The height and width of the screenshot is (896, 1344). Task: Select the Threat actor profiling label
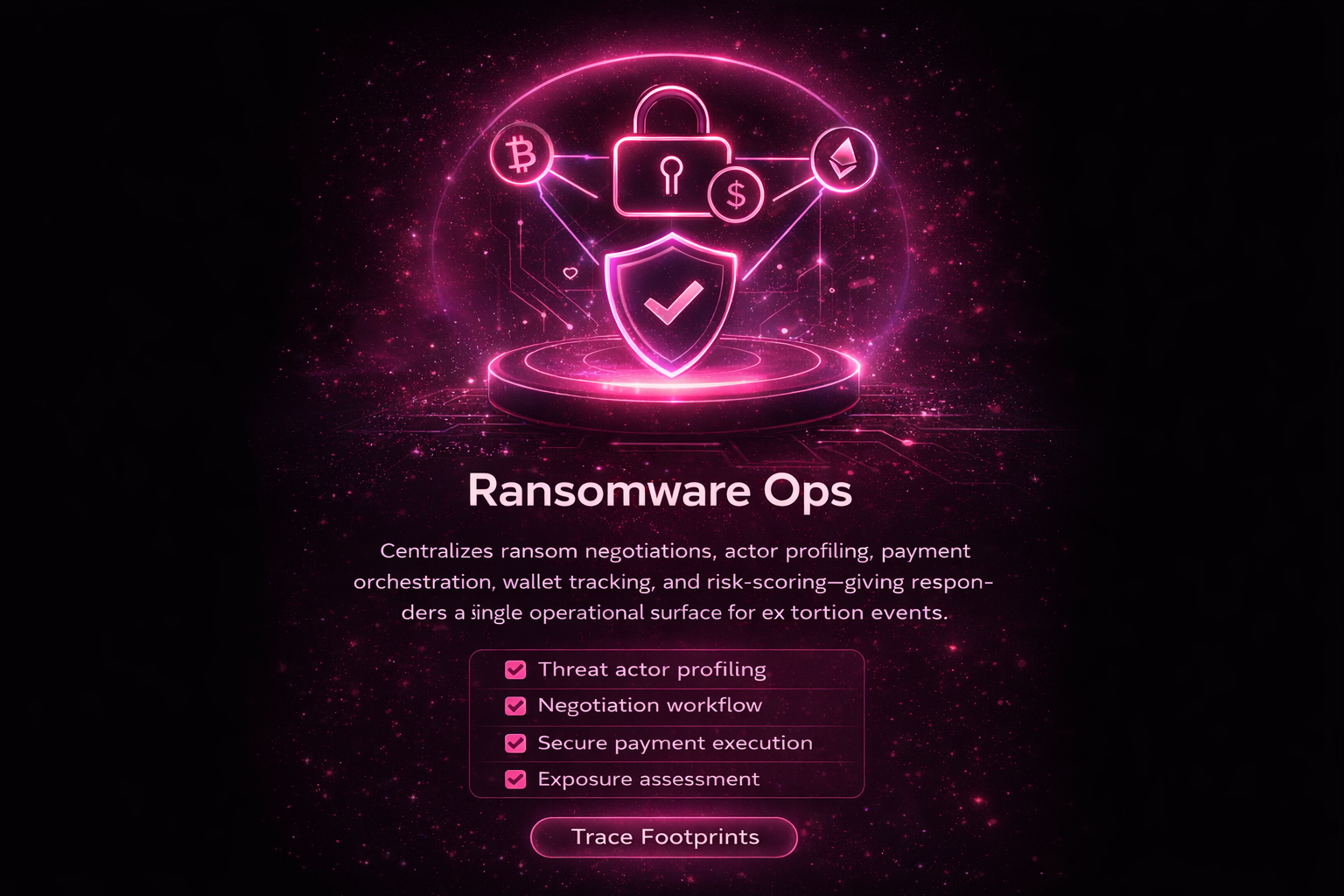coord(652,669)
